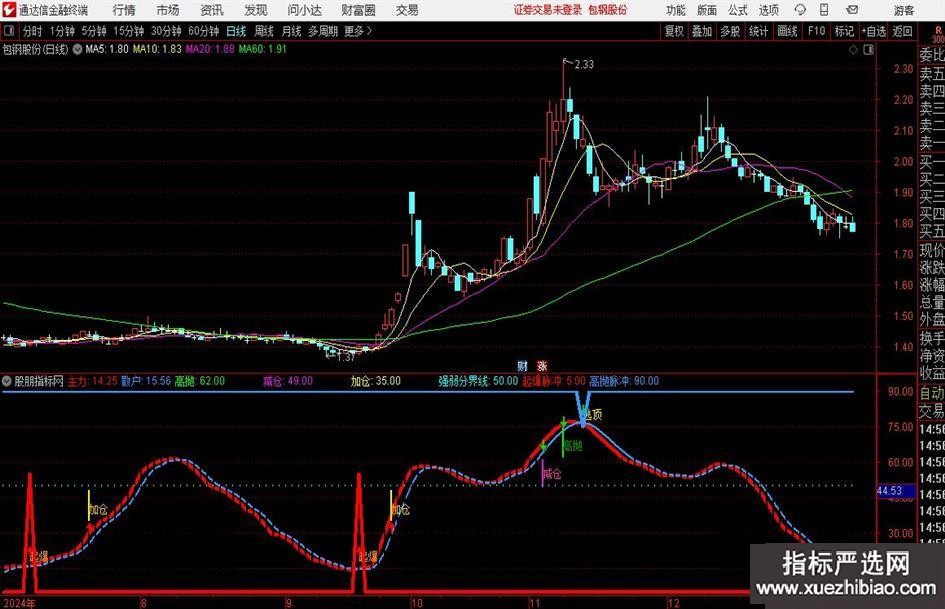Viewport: 945px width, 609px height.
Task: Expand the 包钢股份(日线) indicator dropdown arrow
Action: pos(78,49)
